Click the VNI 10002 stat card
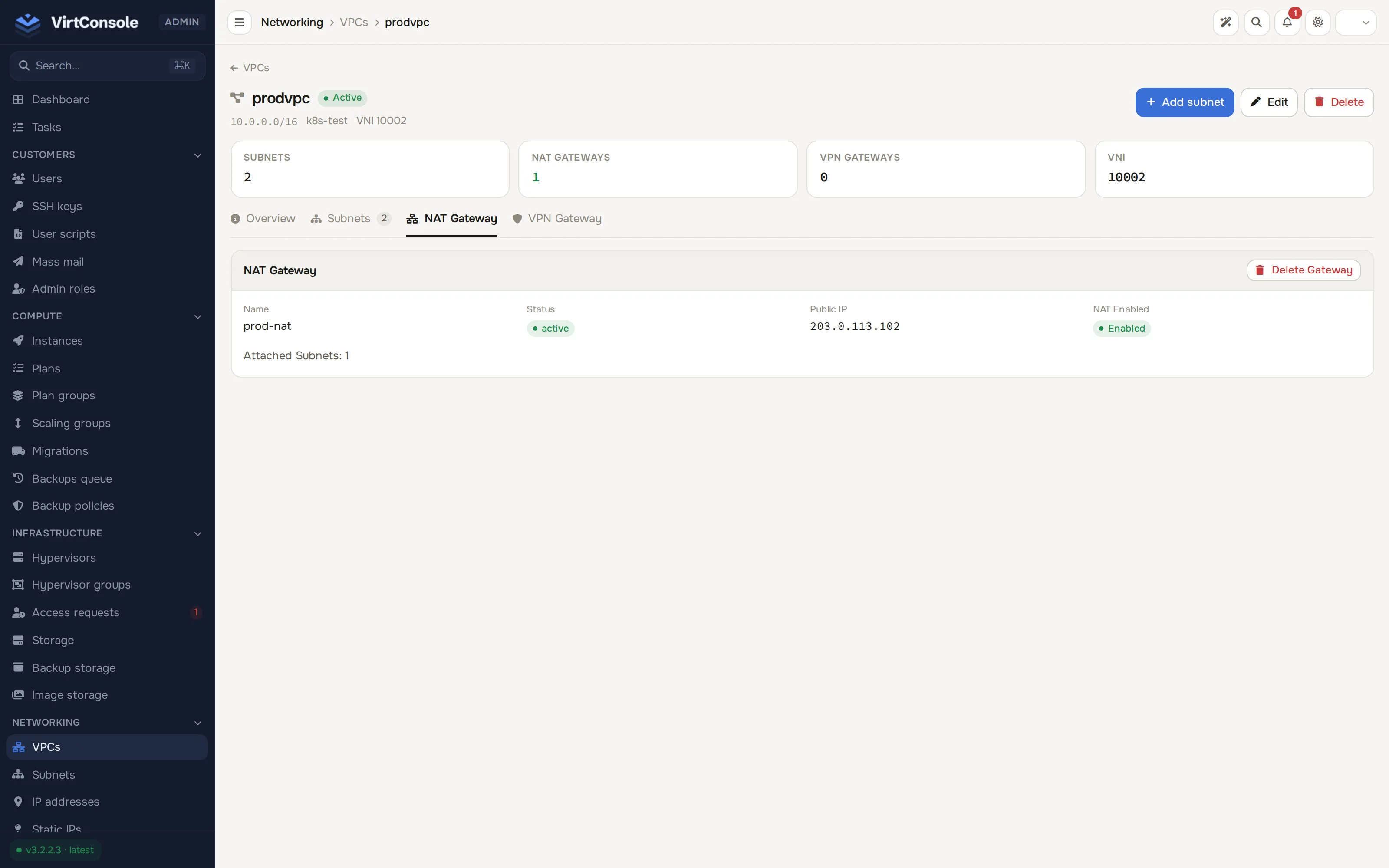The width and height of the screenshot is (1389, 868). pos(1234,169)
